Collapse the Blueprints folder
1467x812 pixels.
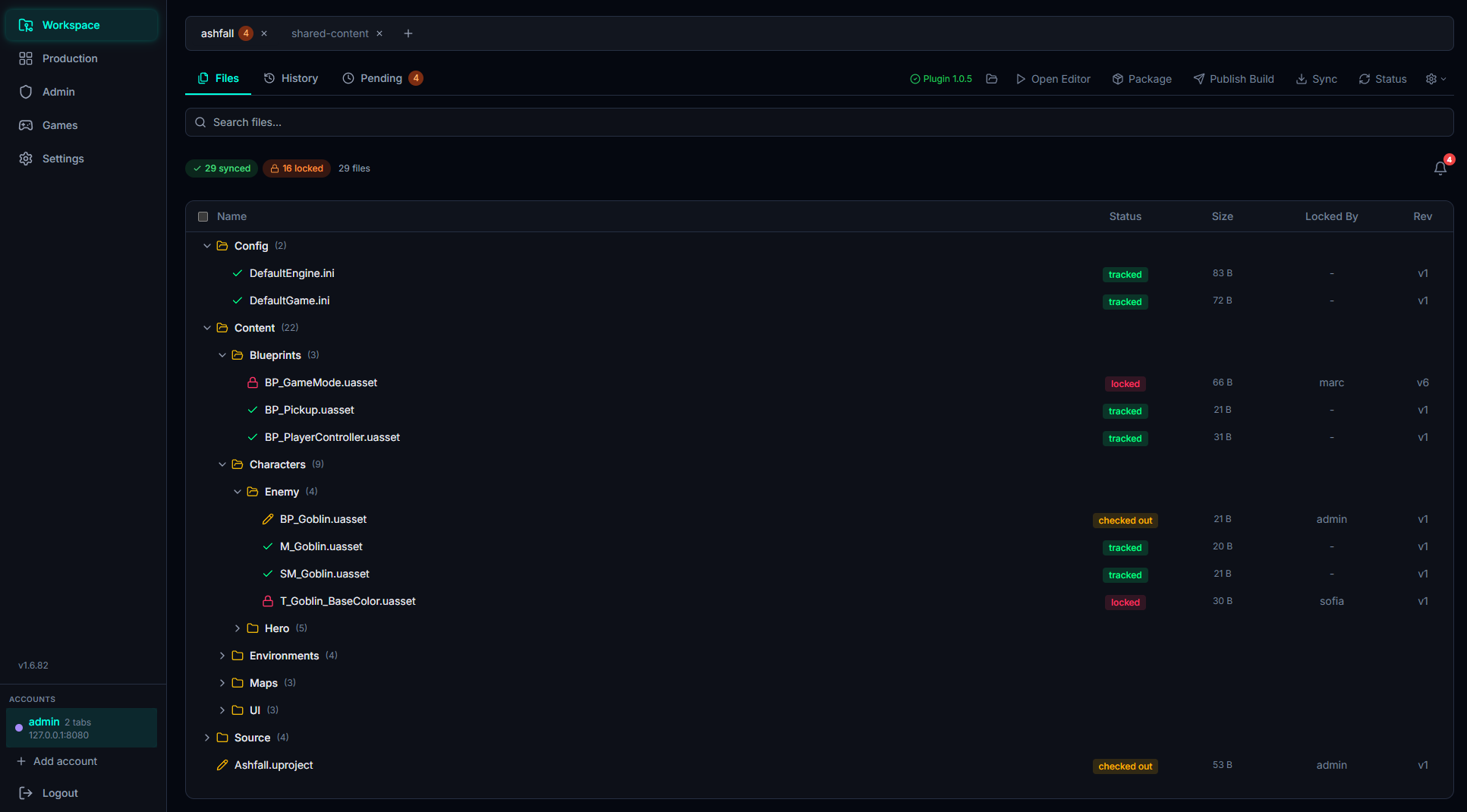(x=222, y=355)
